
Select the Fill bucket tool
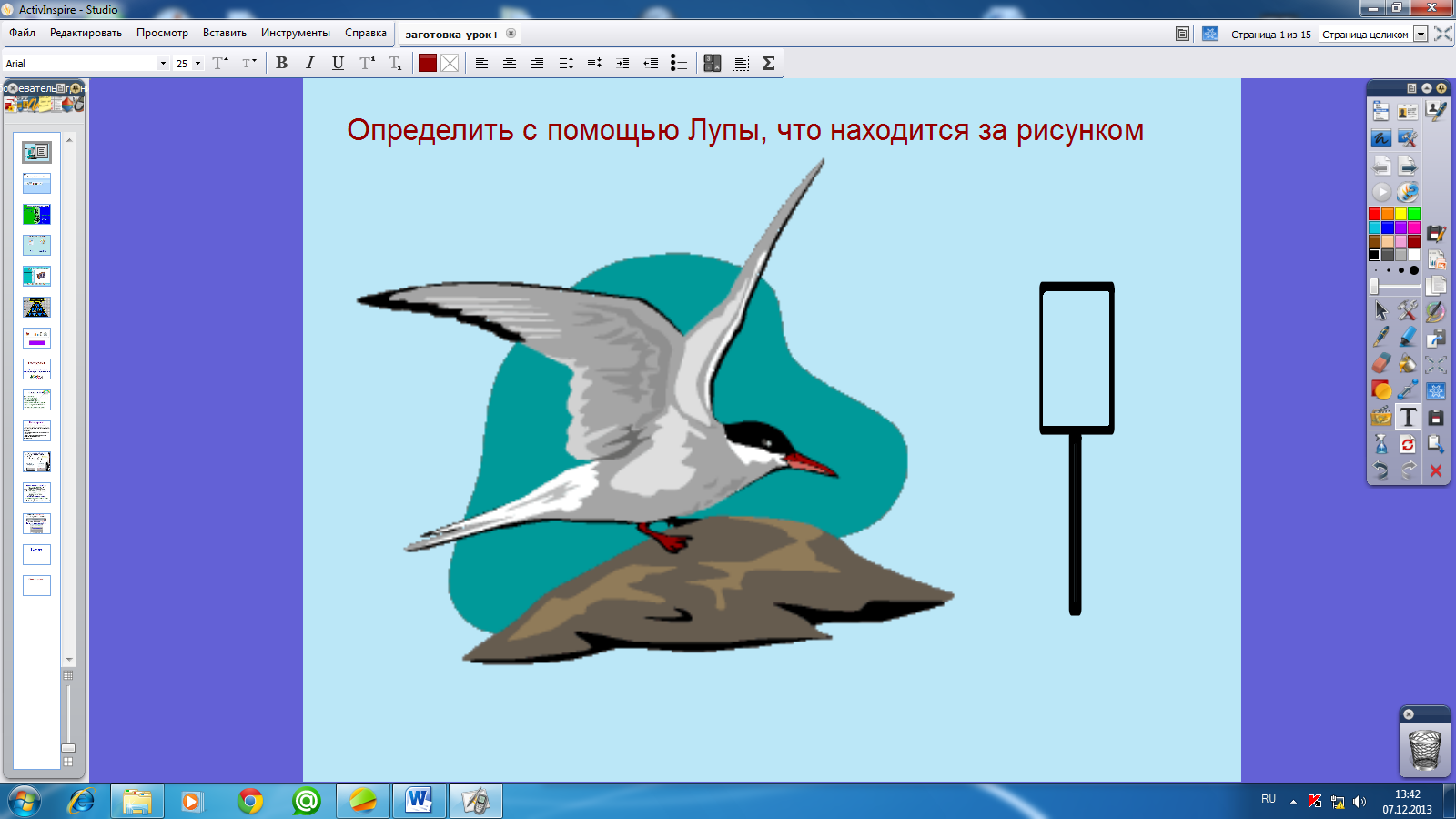[x=1408, y=364]
